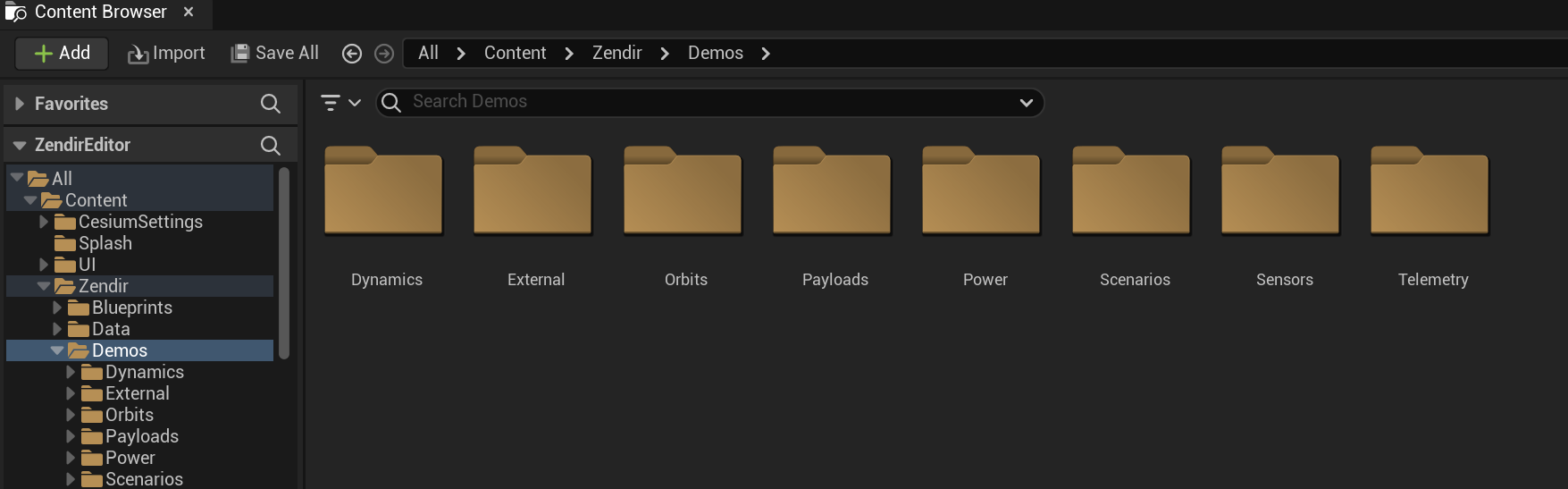1568x489 pixels.
Task: Click the navigate back arrow icon
Action: tap(352, 54)
